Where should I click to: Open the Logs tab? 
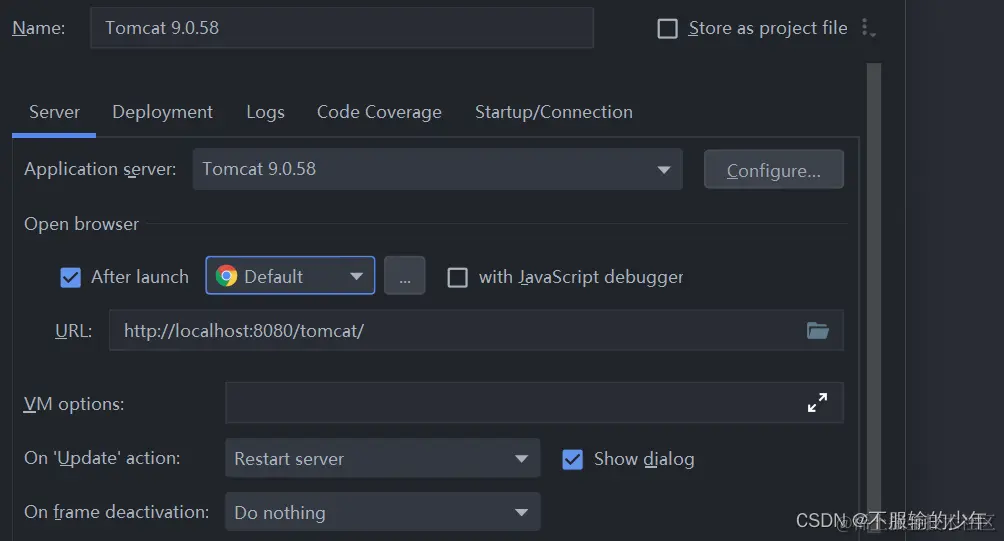265,112
